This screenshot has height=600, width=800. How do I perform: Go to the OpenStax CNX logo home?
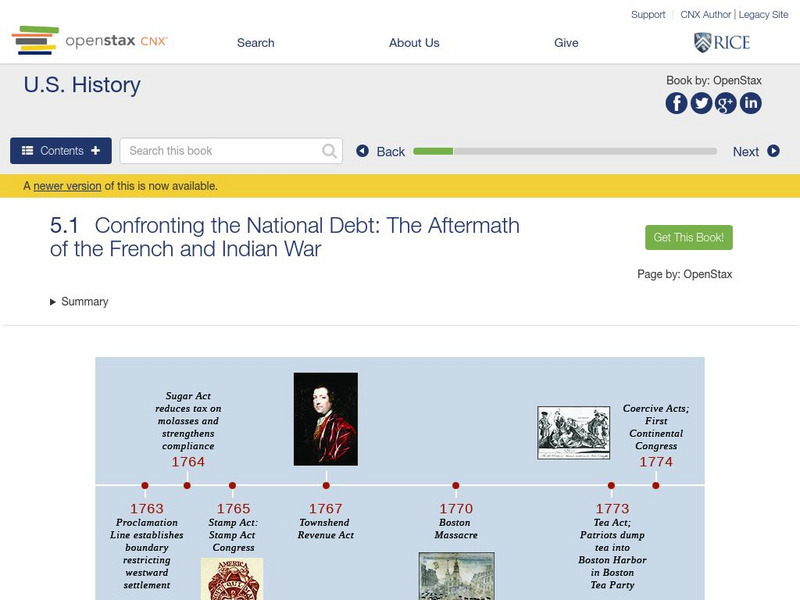90,41
